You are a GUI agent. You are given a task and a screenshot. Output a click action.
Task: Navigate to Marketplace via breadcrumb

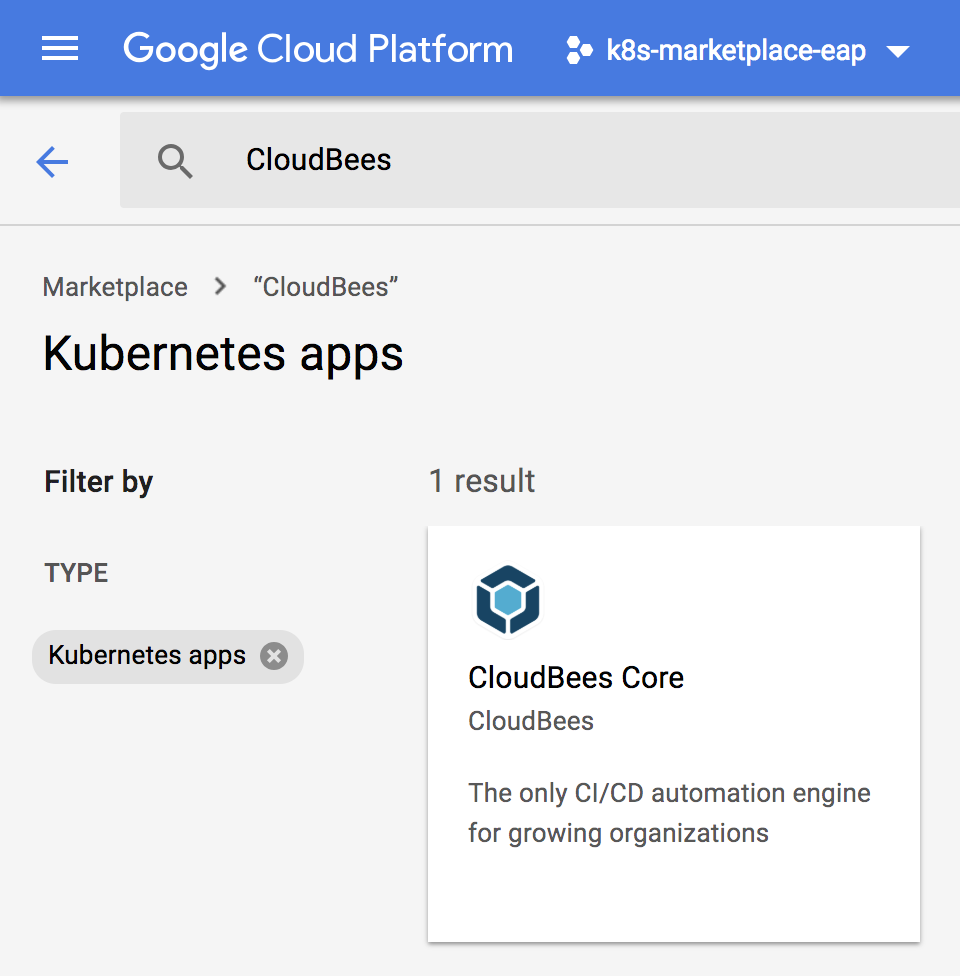[114, 287]
